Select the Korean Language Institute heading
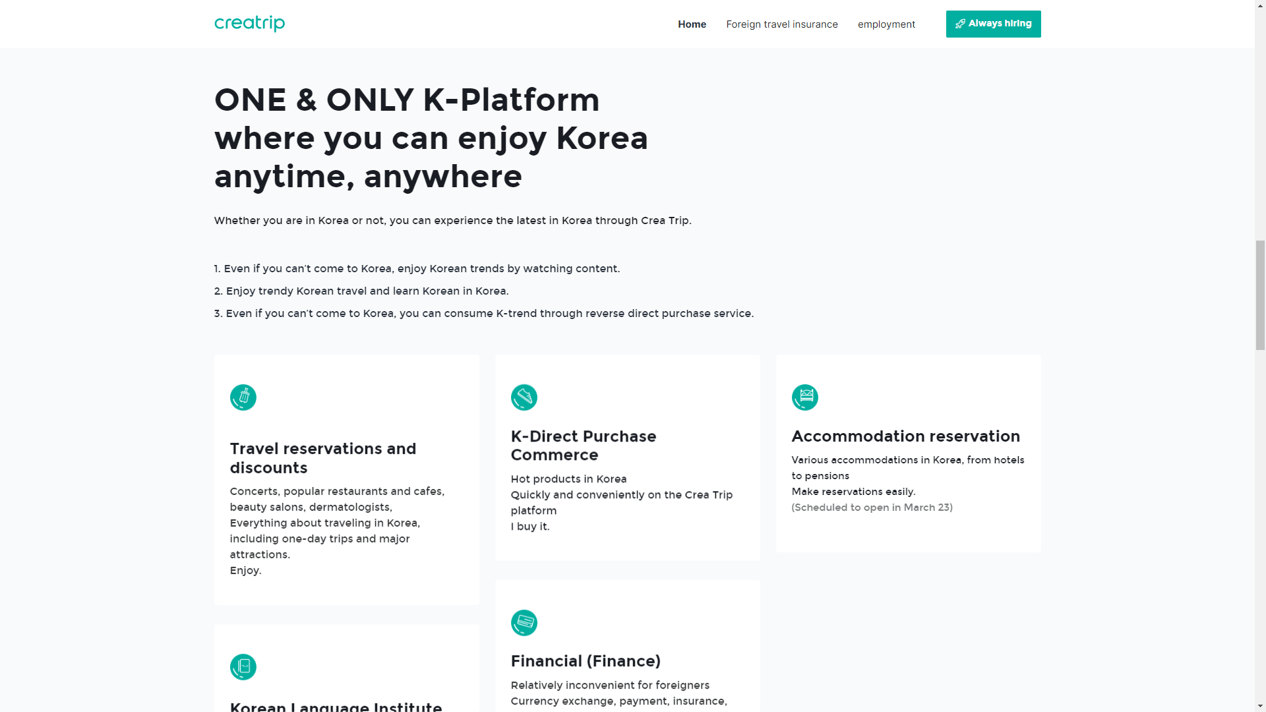 click(336, 706)
